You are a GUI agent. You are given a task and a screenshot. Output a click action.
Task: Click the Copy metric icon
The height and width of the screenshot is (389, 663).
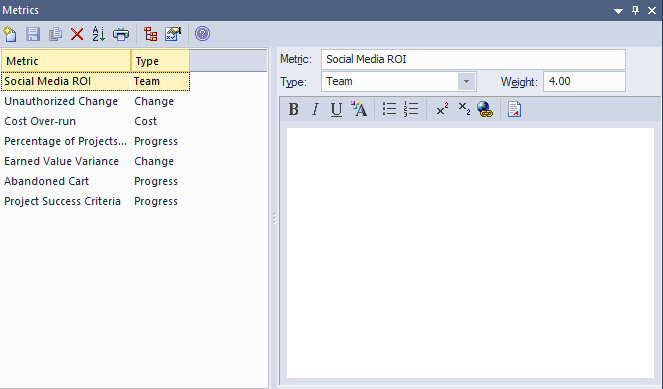click(x=55, y=34)
